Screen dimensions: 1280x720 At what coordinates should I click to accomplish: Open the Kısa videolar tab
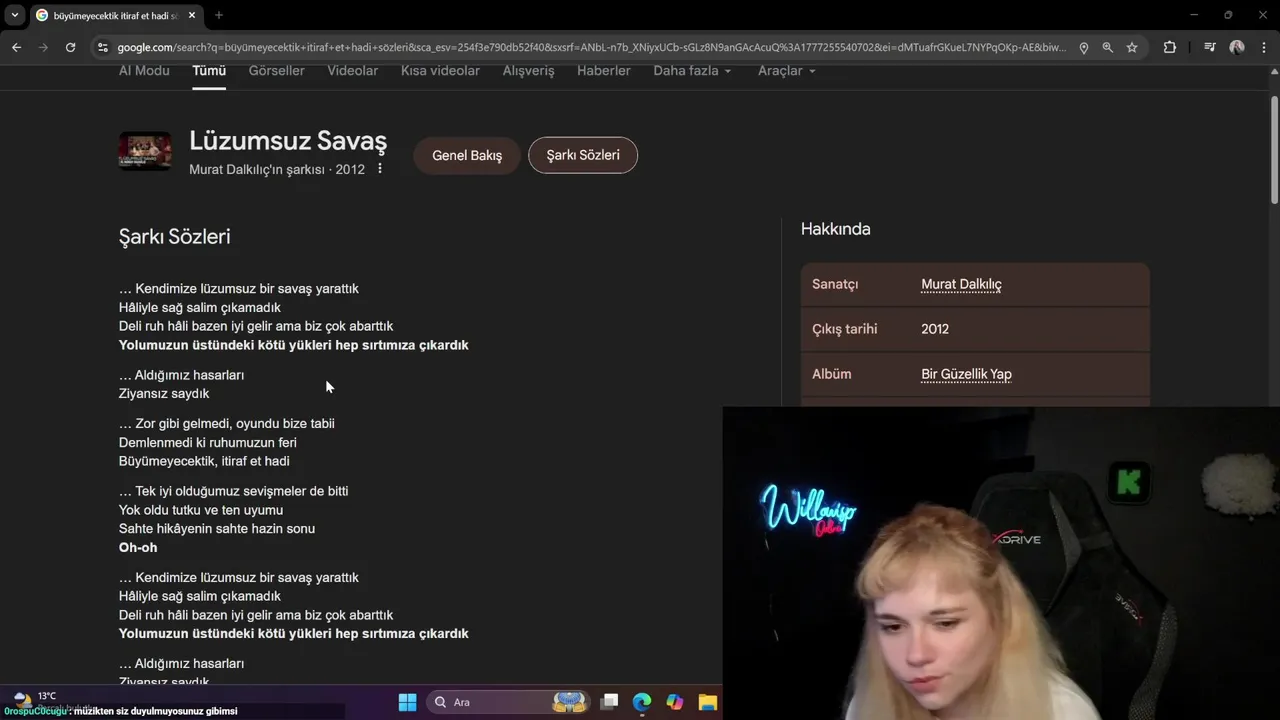tap(440, 71)
